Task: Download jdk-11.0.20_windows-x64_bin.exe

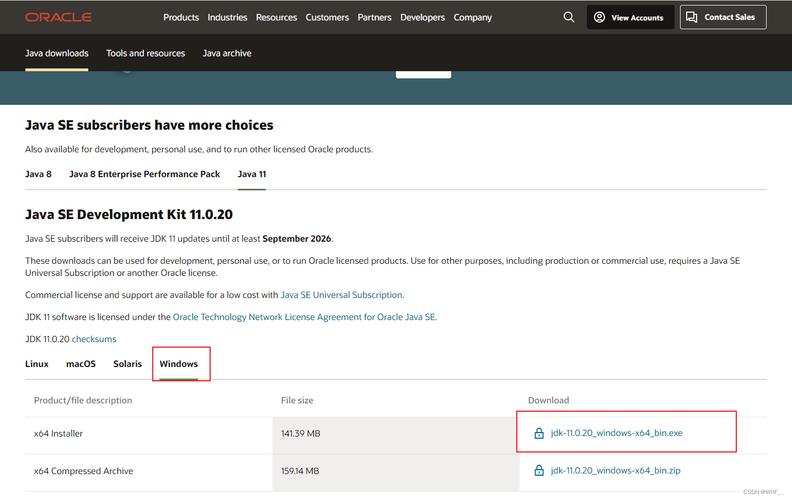Action: 616,433
